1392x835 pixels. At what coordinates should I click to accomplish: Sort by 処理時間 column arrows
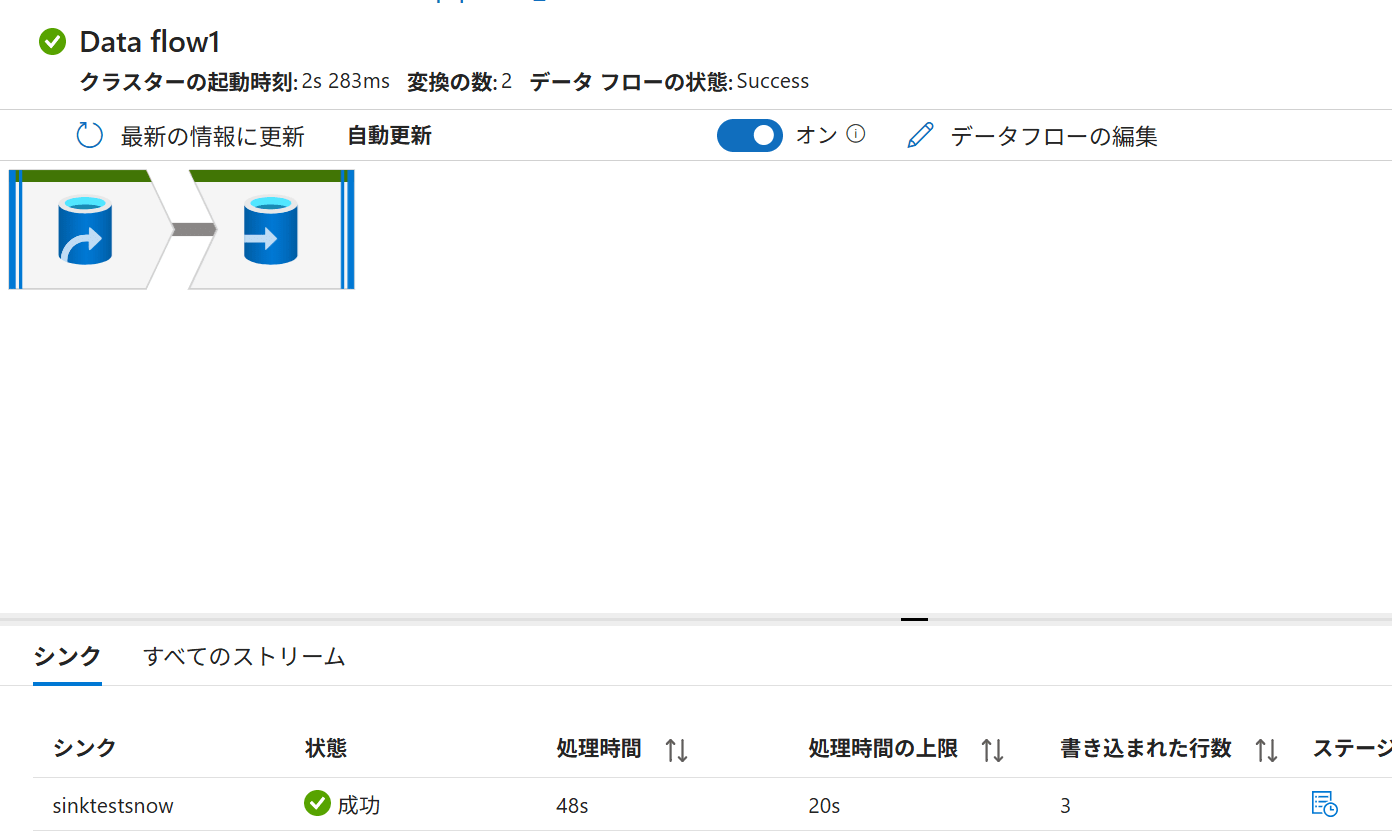click(676, 750)
